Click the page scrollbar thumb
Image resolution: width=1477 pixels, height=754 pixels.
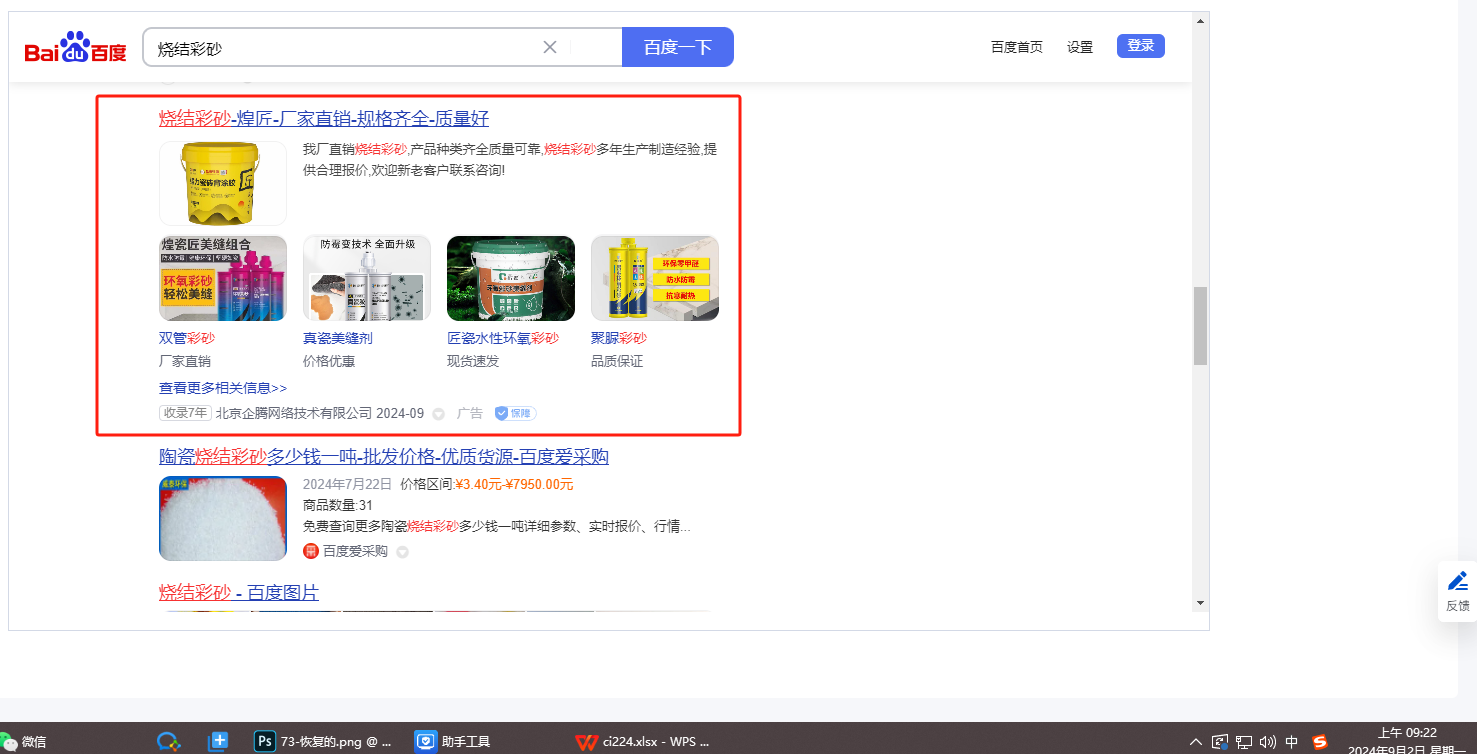(x=1200, y=326)
